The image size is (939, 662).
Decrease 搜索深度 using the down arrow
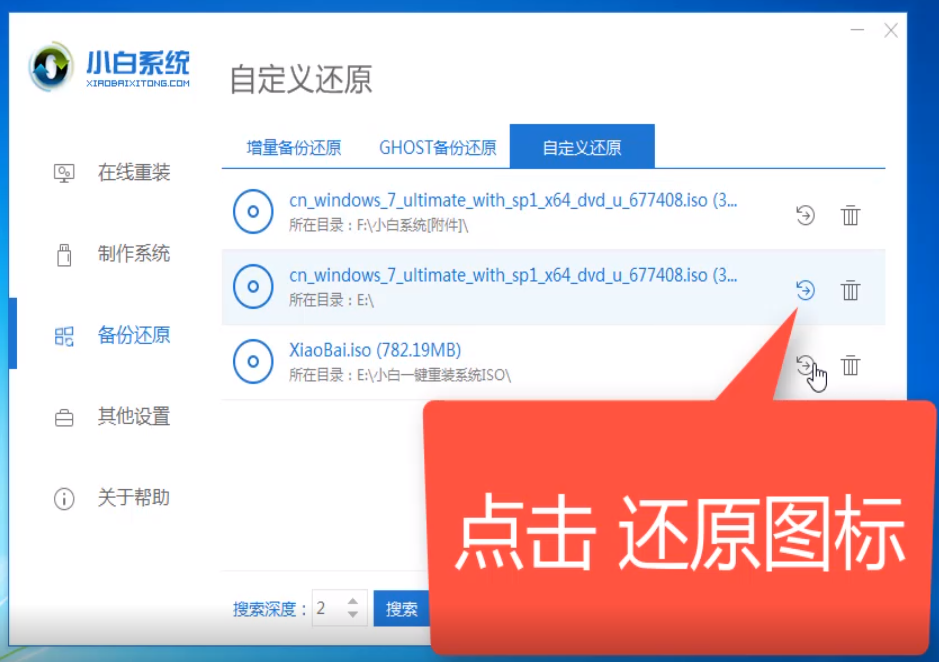click(353, 614)
